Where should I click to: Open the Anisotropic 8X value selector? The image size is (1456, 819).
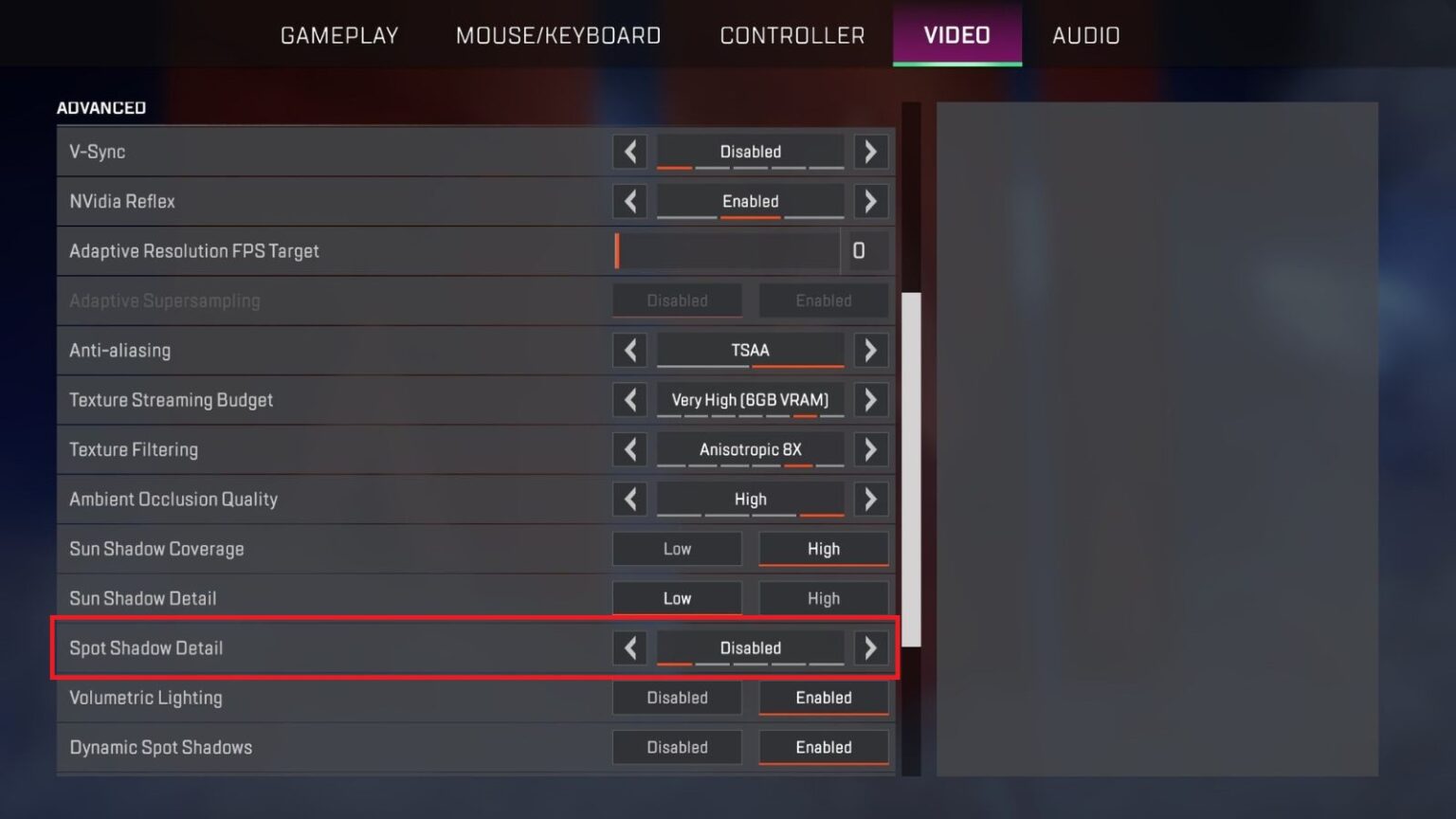(x=751, y=449)
